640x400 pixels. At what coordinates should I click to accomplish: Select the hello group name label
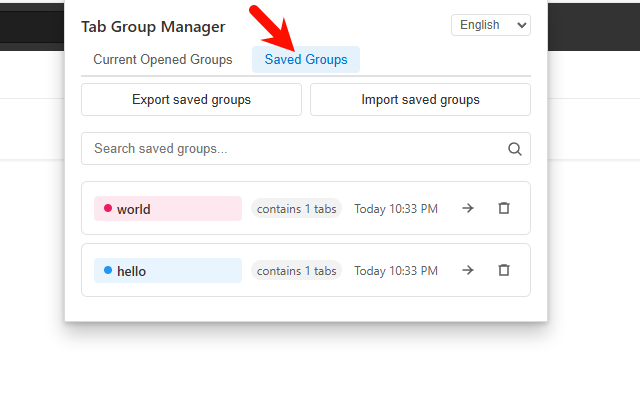[x=131, y=271]
